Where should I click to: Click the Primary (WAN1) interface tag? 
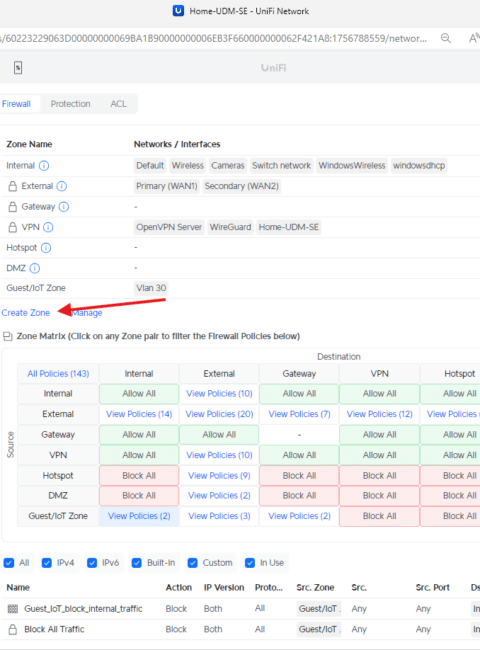click(x=167, y=186)
